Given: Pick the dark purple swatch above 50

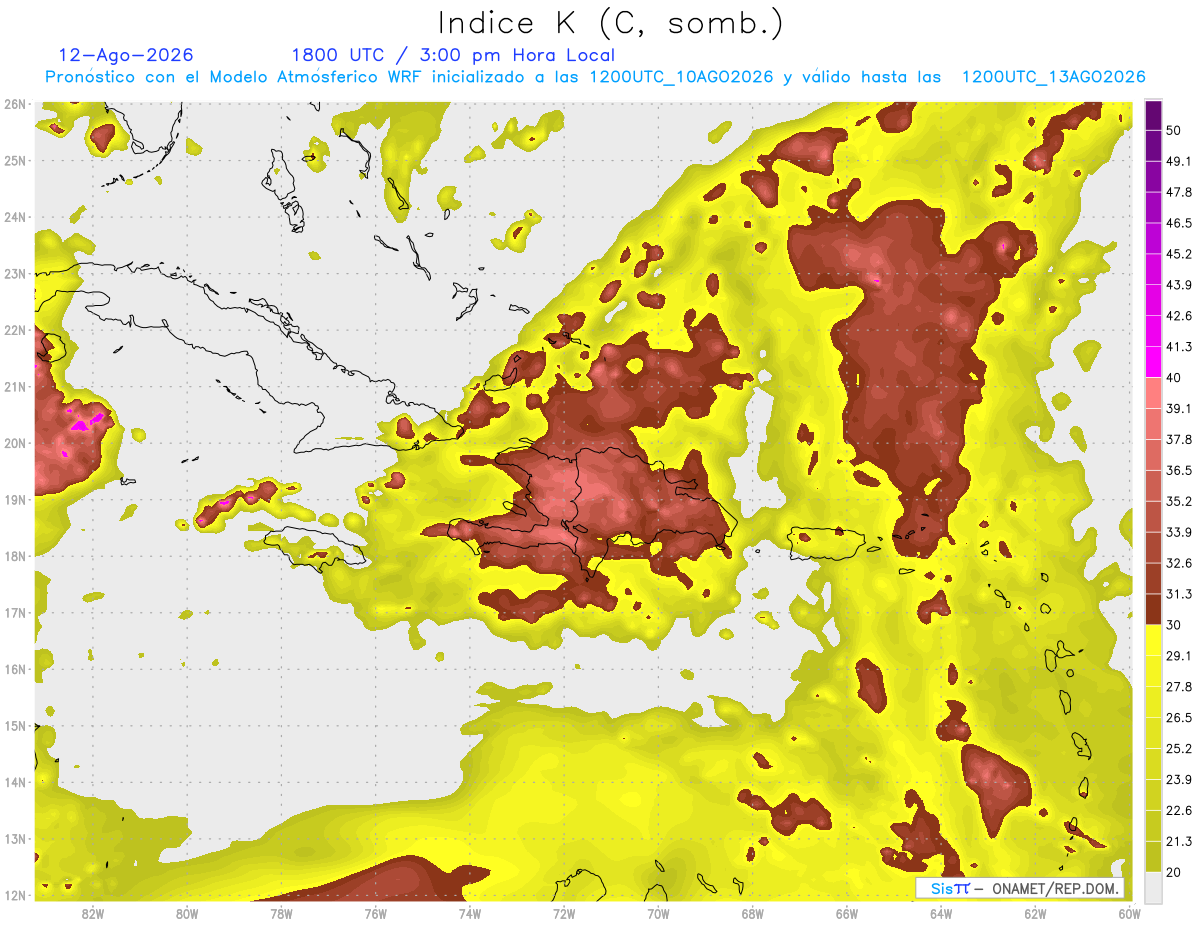Looking at the screenshot, I should coord(1153,115).
